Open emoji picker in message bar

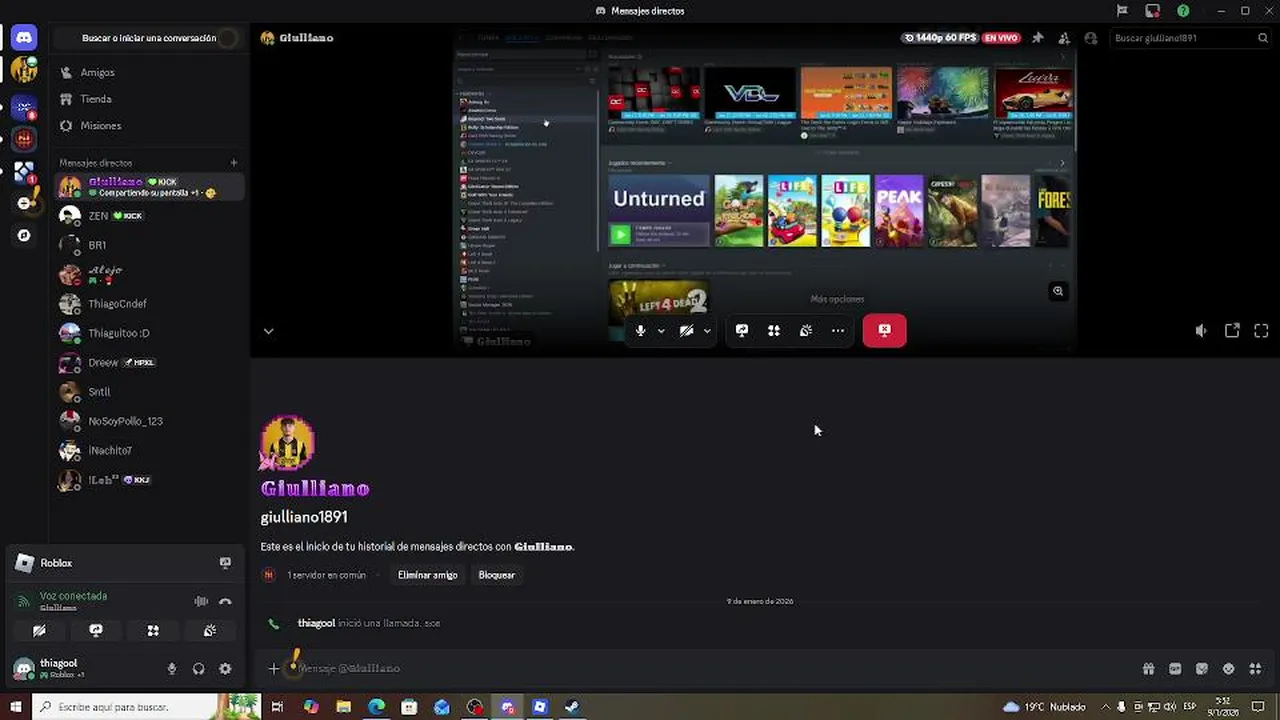tap(1228, 669)
